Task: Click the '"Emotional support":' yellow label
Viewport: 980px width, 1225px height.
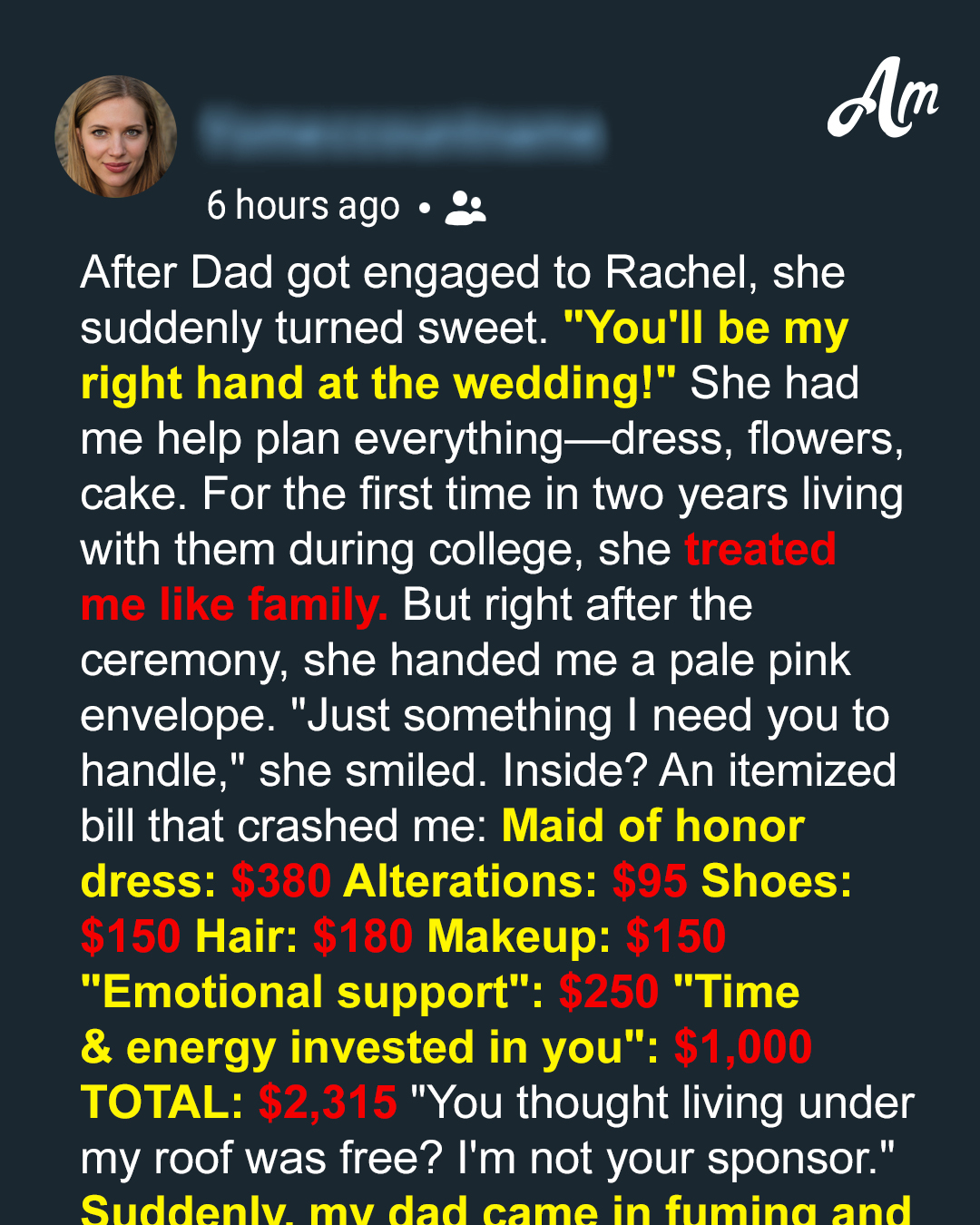Action: click(x=312, y=992)
